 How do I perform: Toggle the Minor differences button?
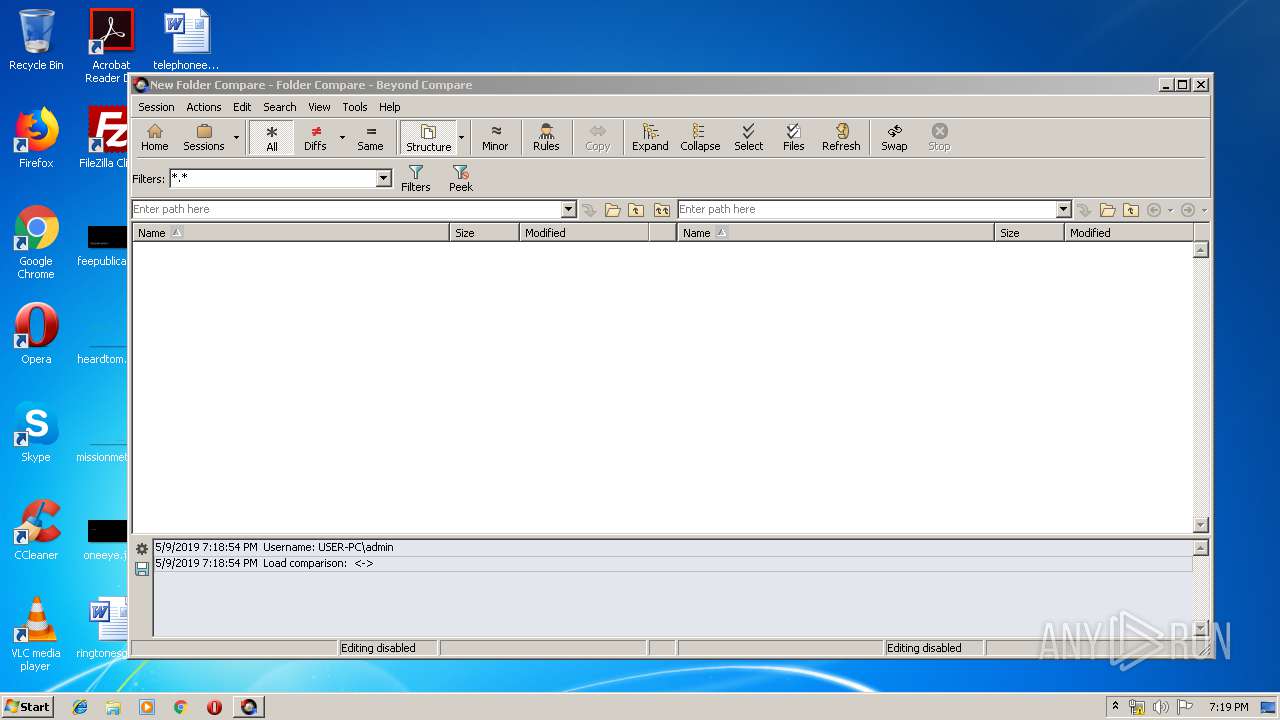[495, 138]
